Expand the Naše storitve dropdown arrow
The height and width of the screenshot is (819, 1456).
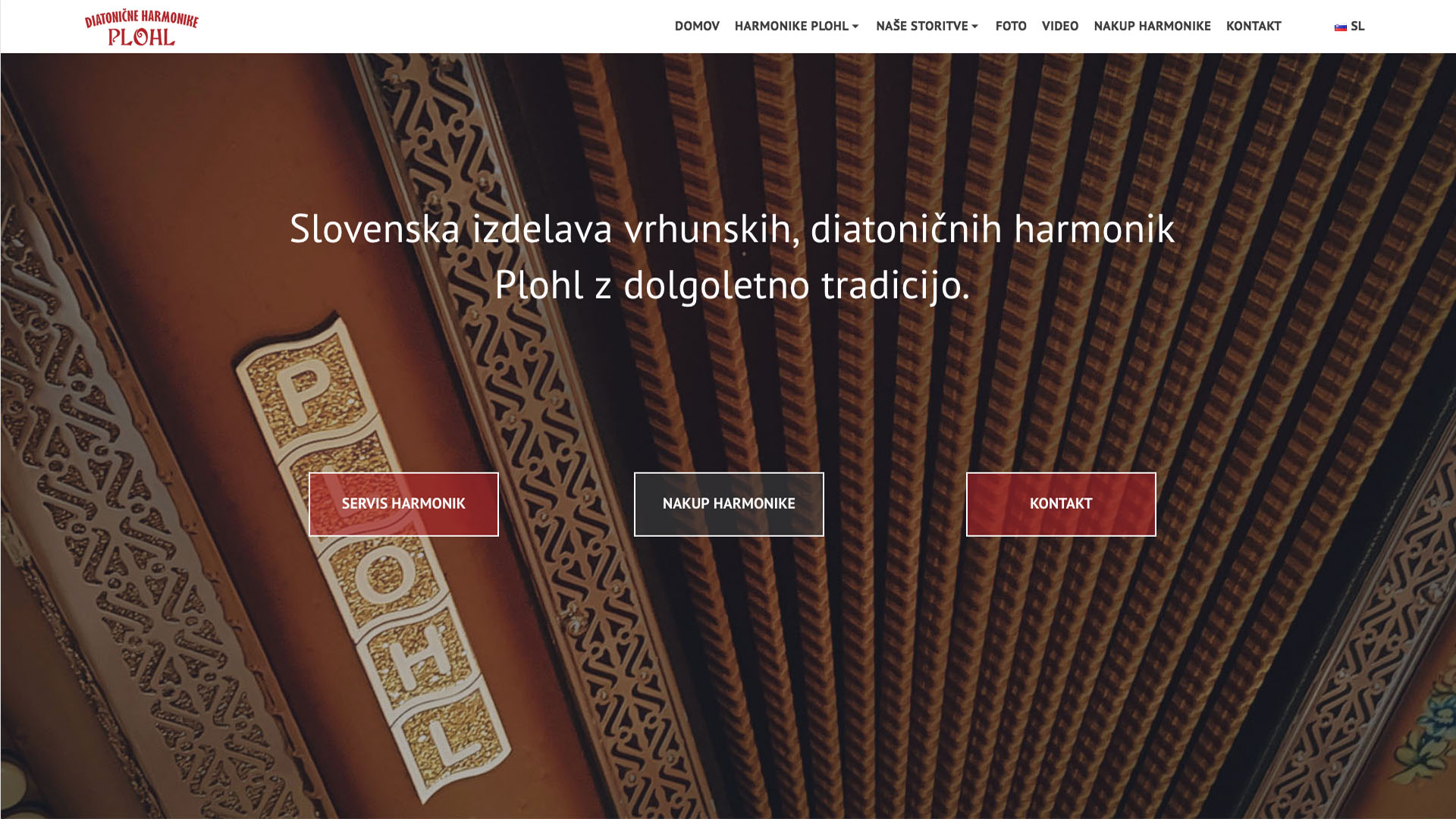[x=975, y=27]
